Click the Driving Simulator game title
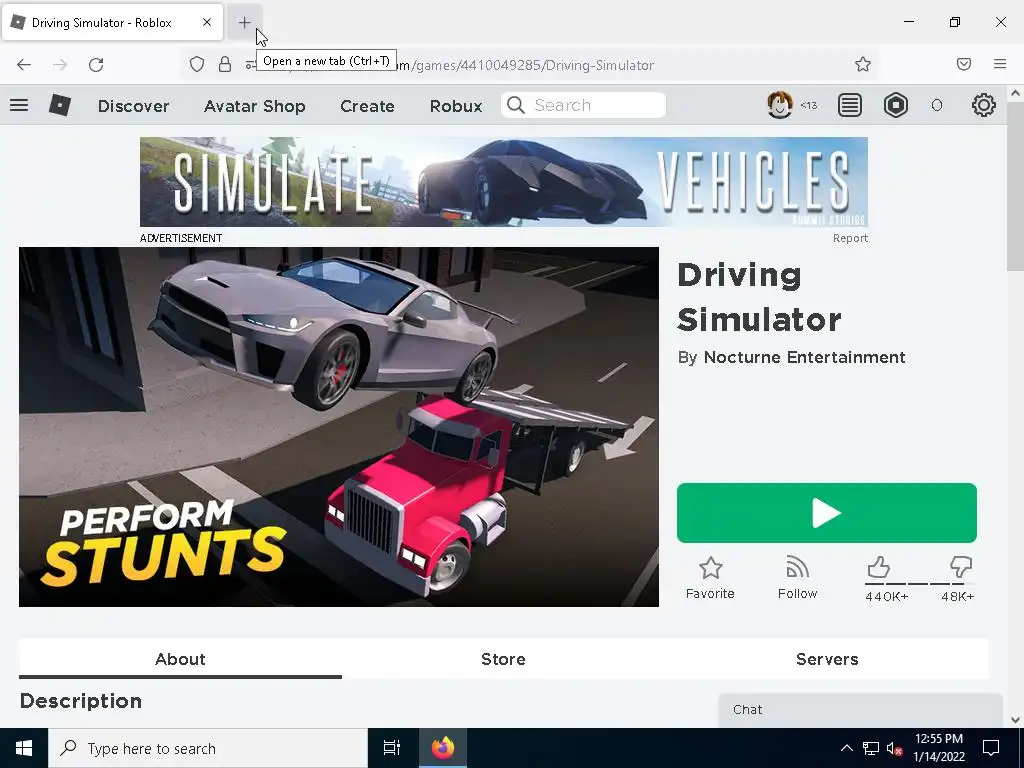 [759, 297]
